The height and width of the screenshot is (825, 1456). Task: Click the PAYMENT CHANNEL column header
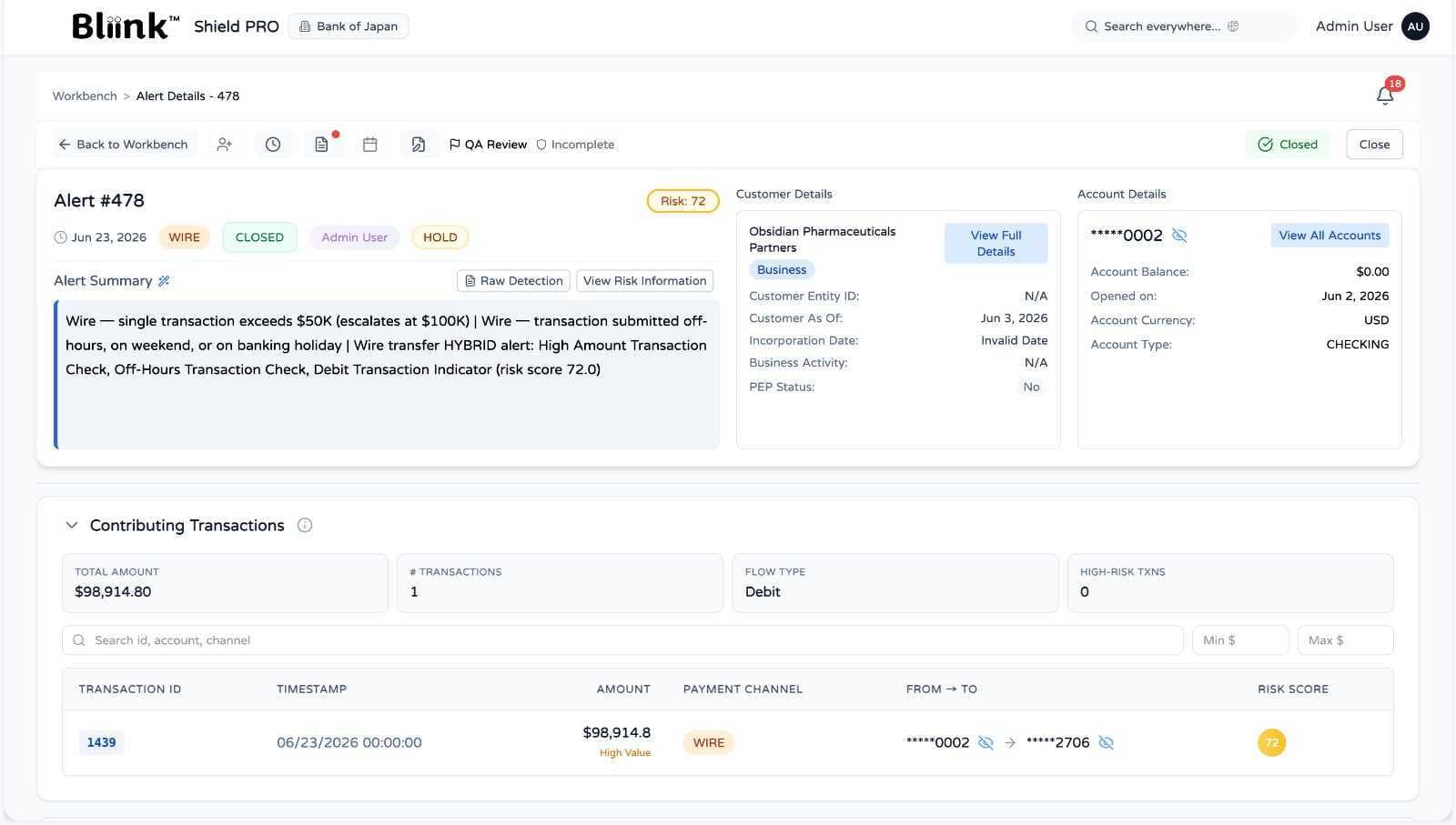(743, 689)
